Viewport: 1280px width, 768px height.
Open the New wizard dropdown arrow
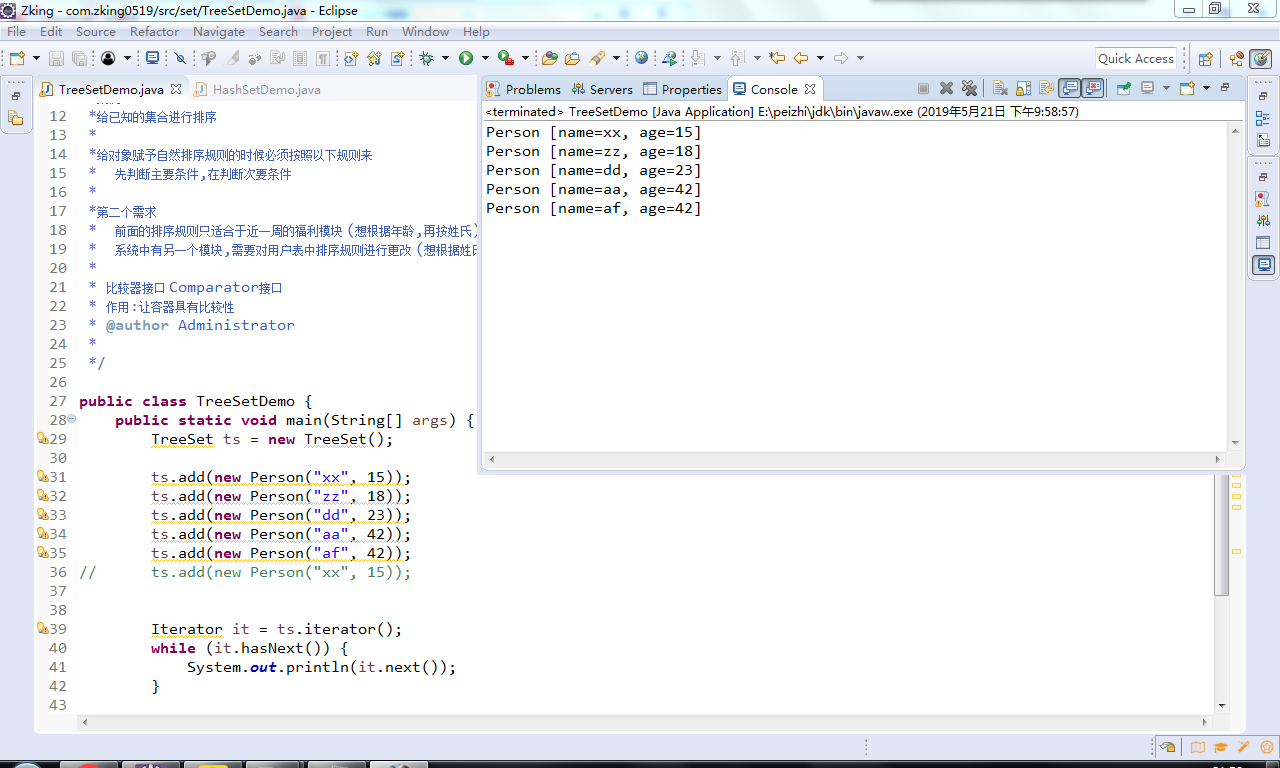coord(36,58)
